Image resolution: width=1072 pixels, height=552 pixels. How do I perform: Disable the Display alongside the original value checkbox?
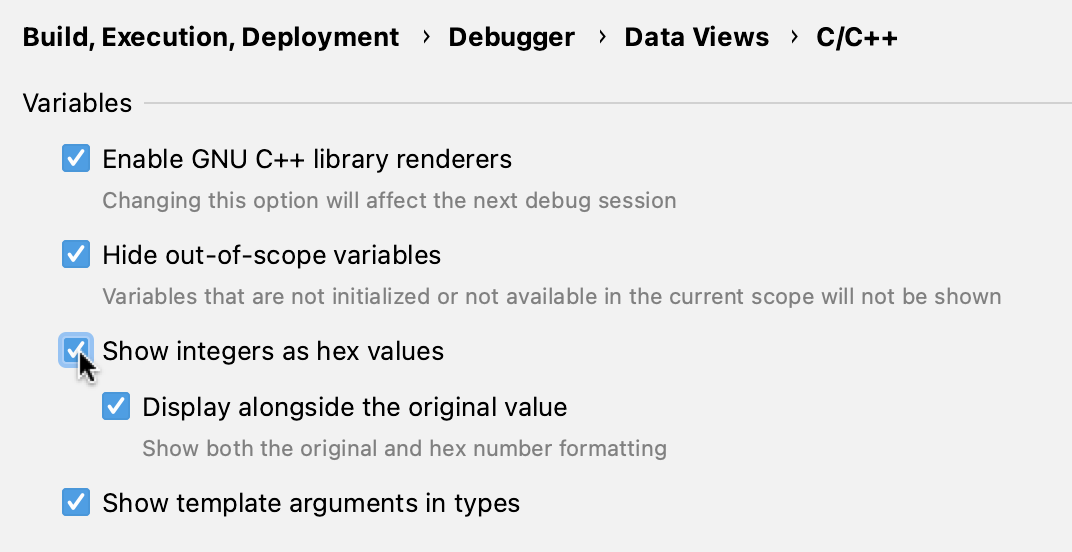(116, 407)
